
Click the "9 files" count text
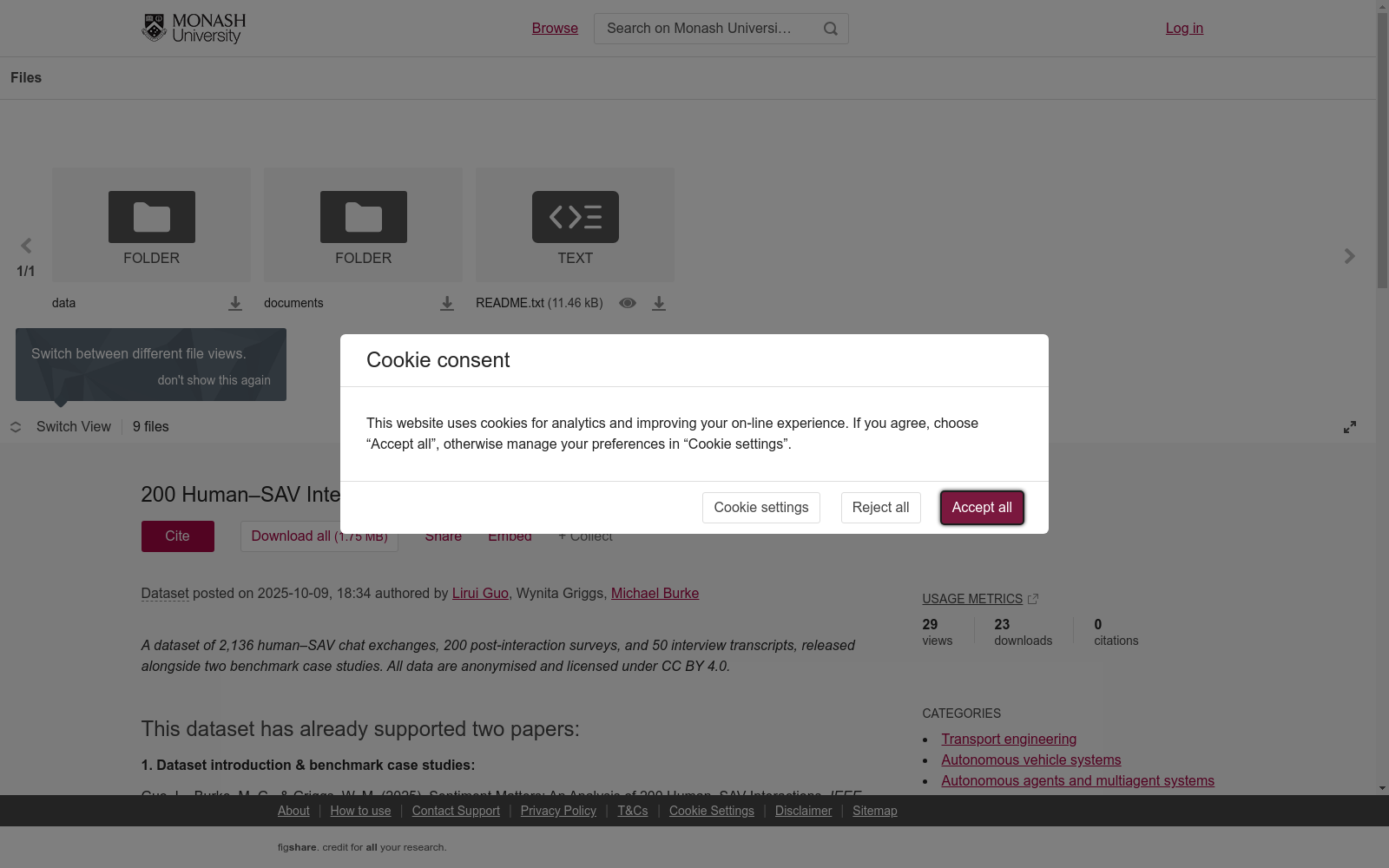(151, 427)
